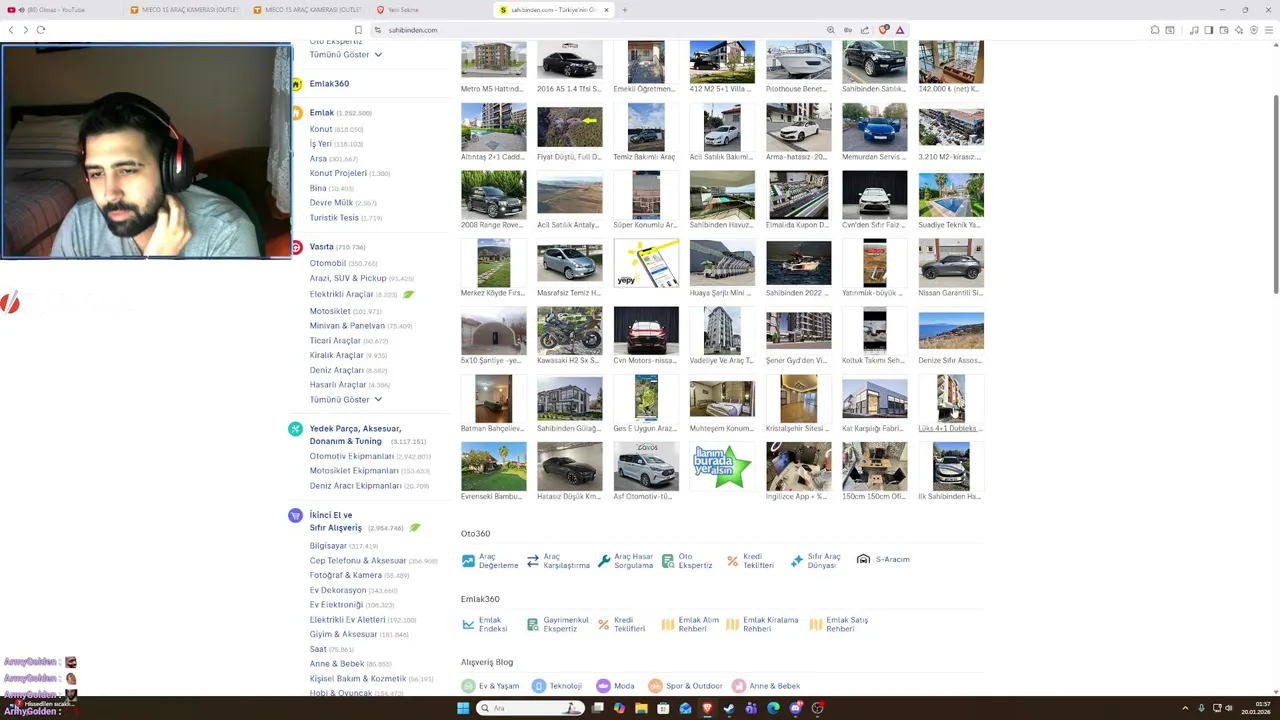
Task: Open Discord from the taskbar
Action: pyautogui.click(x=795, y=708)
